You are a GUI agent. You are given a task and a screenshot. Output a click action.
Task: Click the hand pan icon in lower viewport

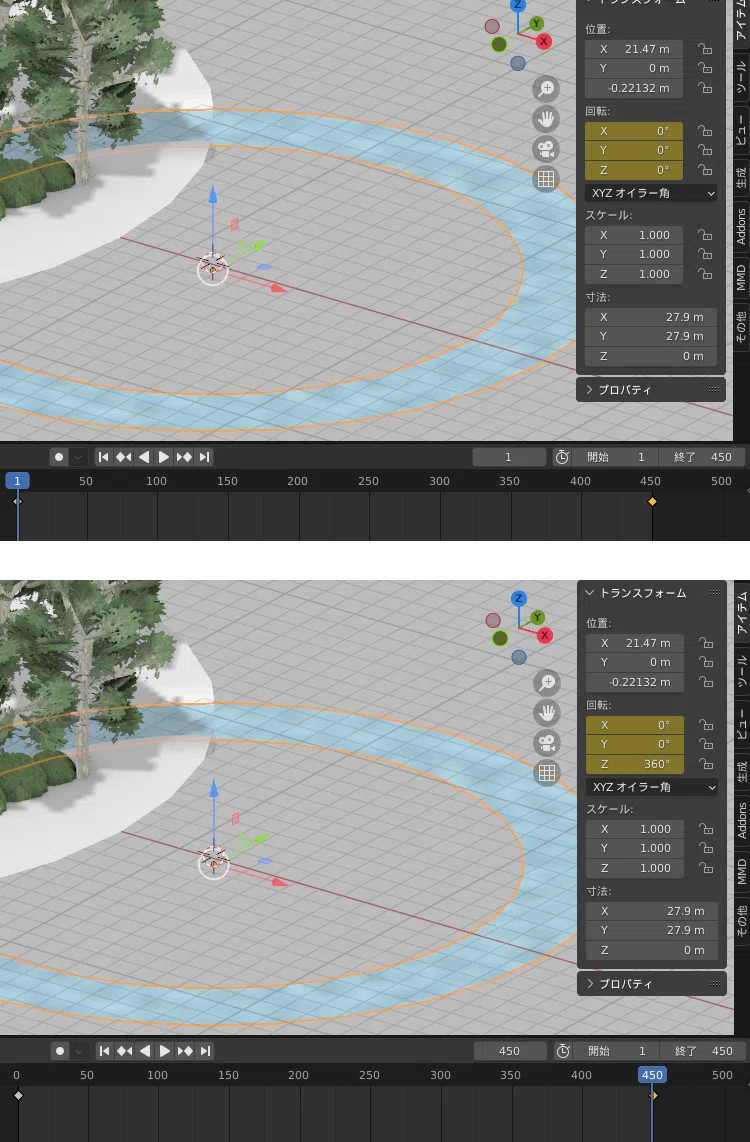[547, 712]
